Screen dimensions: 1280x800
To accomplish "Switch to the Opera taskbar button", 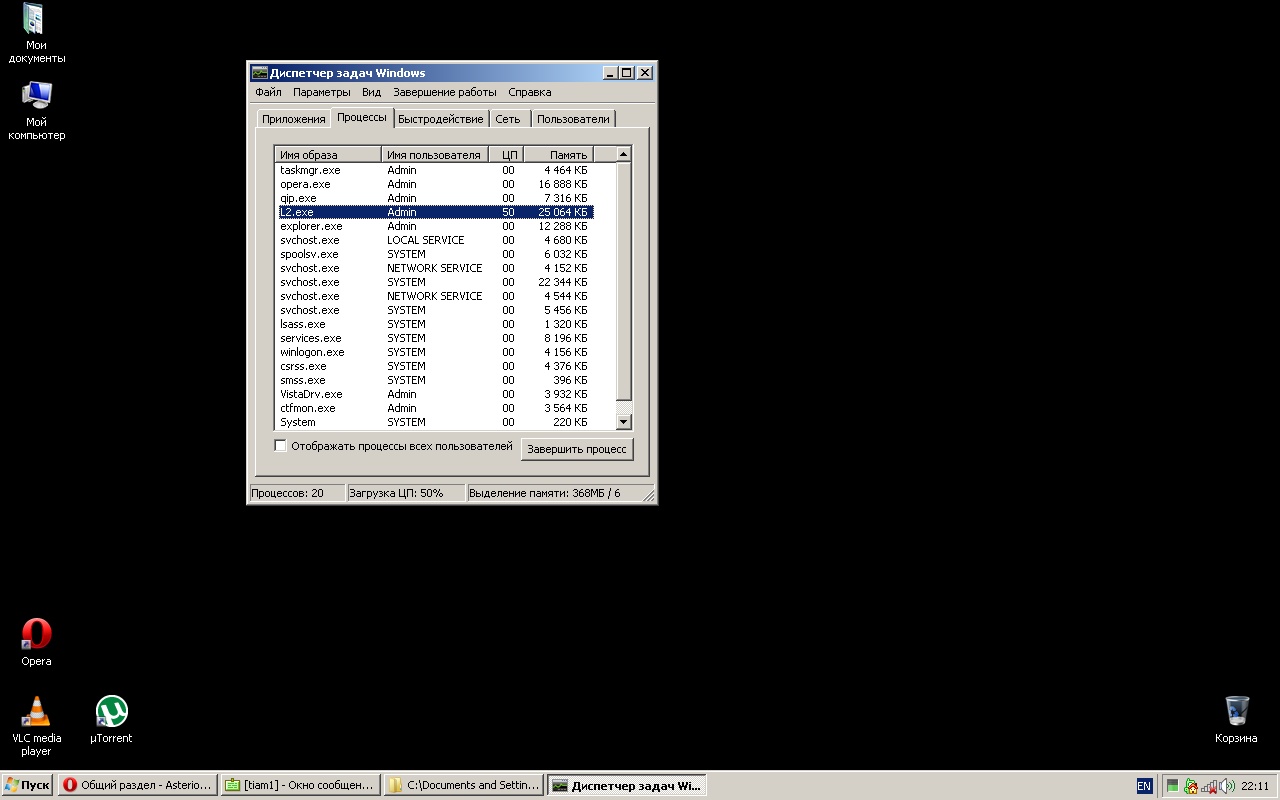I will click(137, 786).
